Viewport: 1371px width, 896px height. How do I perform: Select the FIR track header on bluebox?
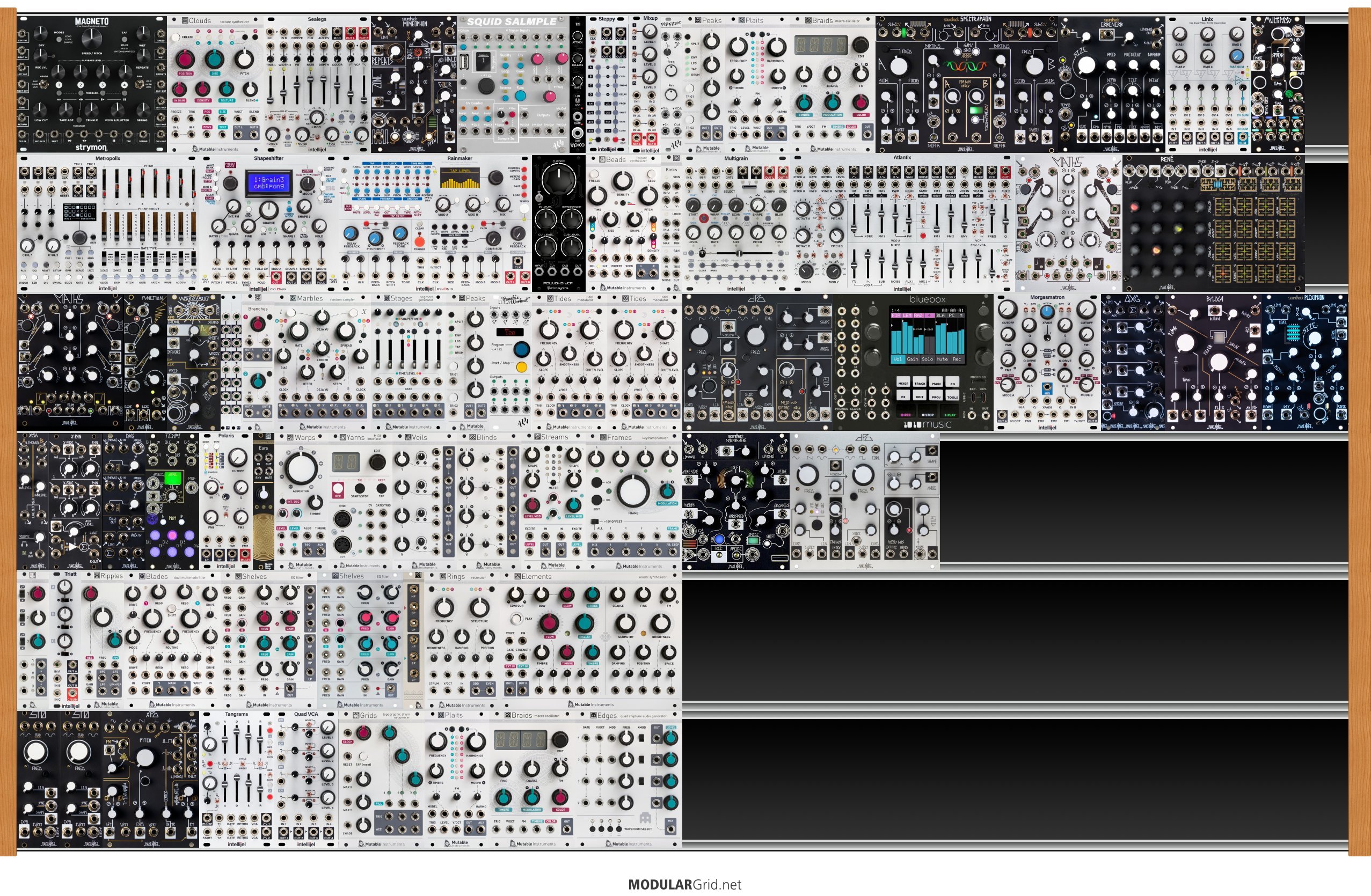pos(896,315)
